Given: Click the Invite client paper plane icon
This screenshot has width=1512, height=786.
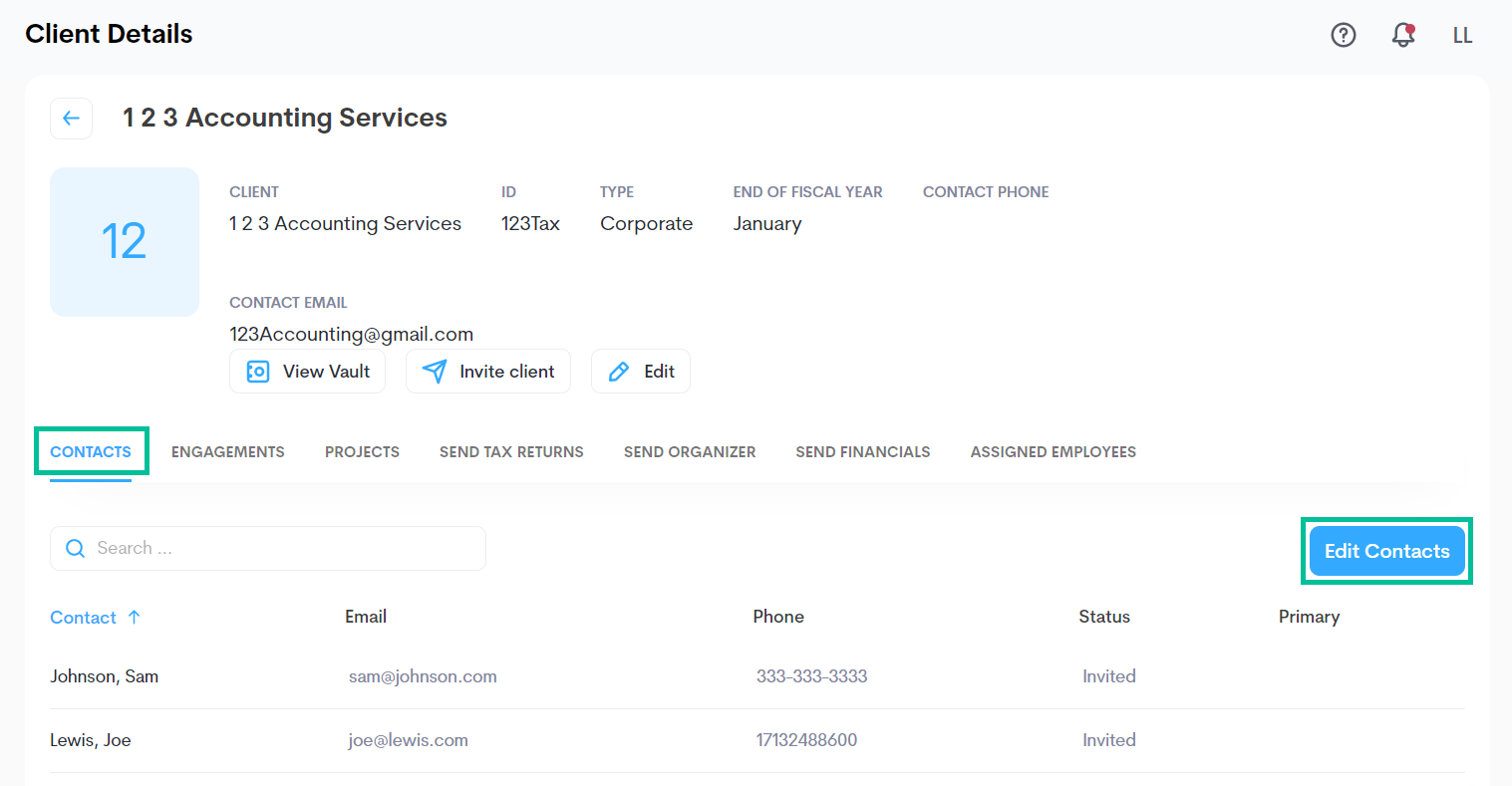Looking at the screenshot, I should point(435,372).
